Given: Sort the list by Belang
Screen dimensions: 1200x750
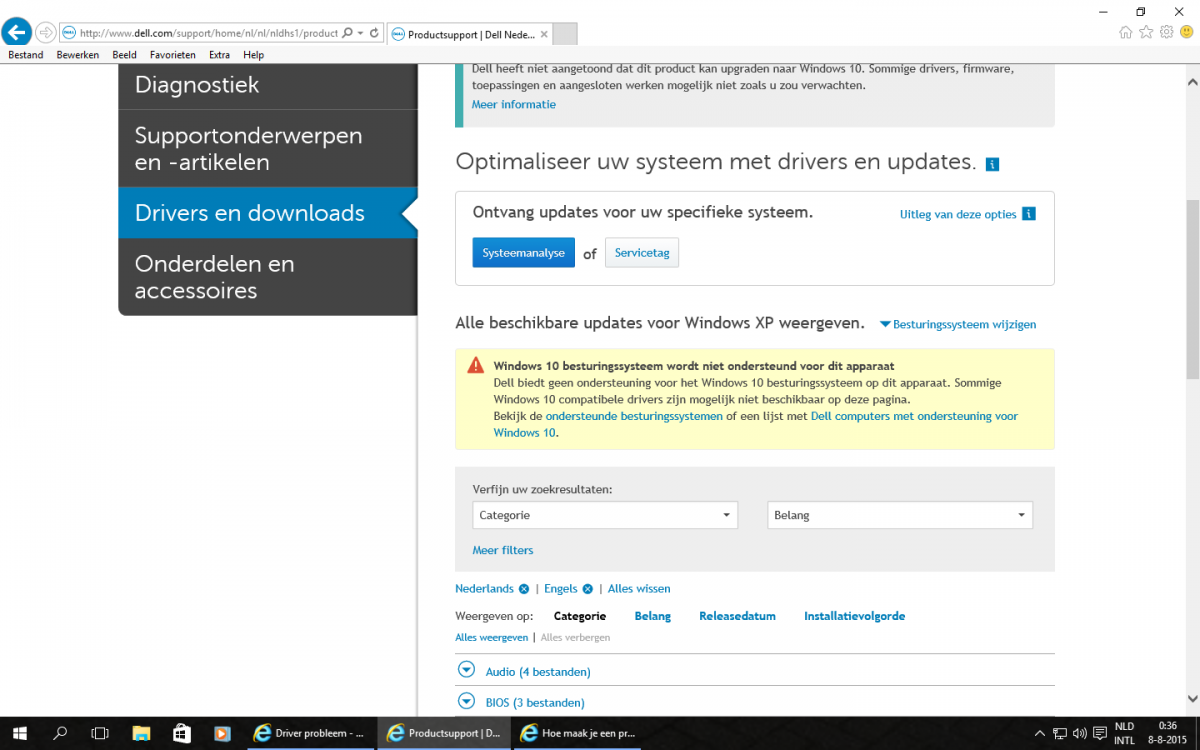Looking at the screenshot, I should coord(653,616).
